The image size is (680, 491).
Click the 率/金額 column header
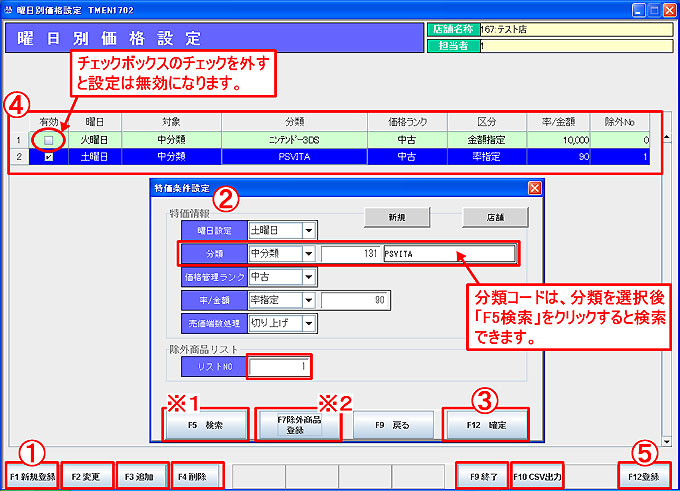click(558, 122)
